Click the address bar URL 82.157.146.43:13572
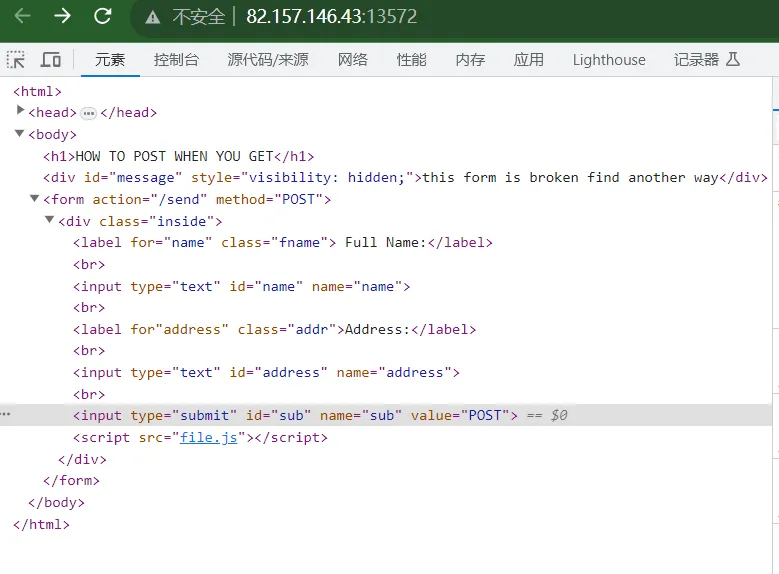The height and width of the screenshot is (574, 779). point(331,16)
